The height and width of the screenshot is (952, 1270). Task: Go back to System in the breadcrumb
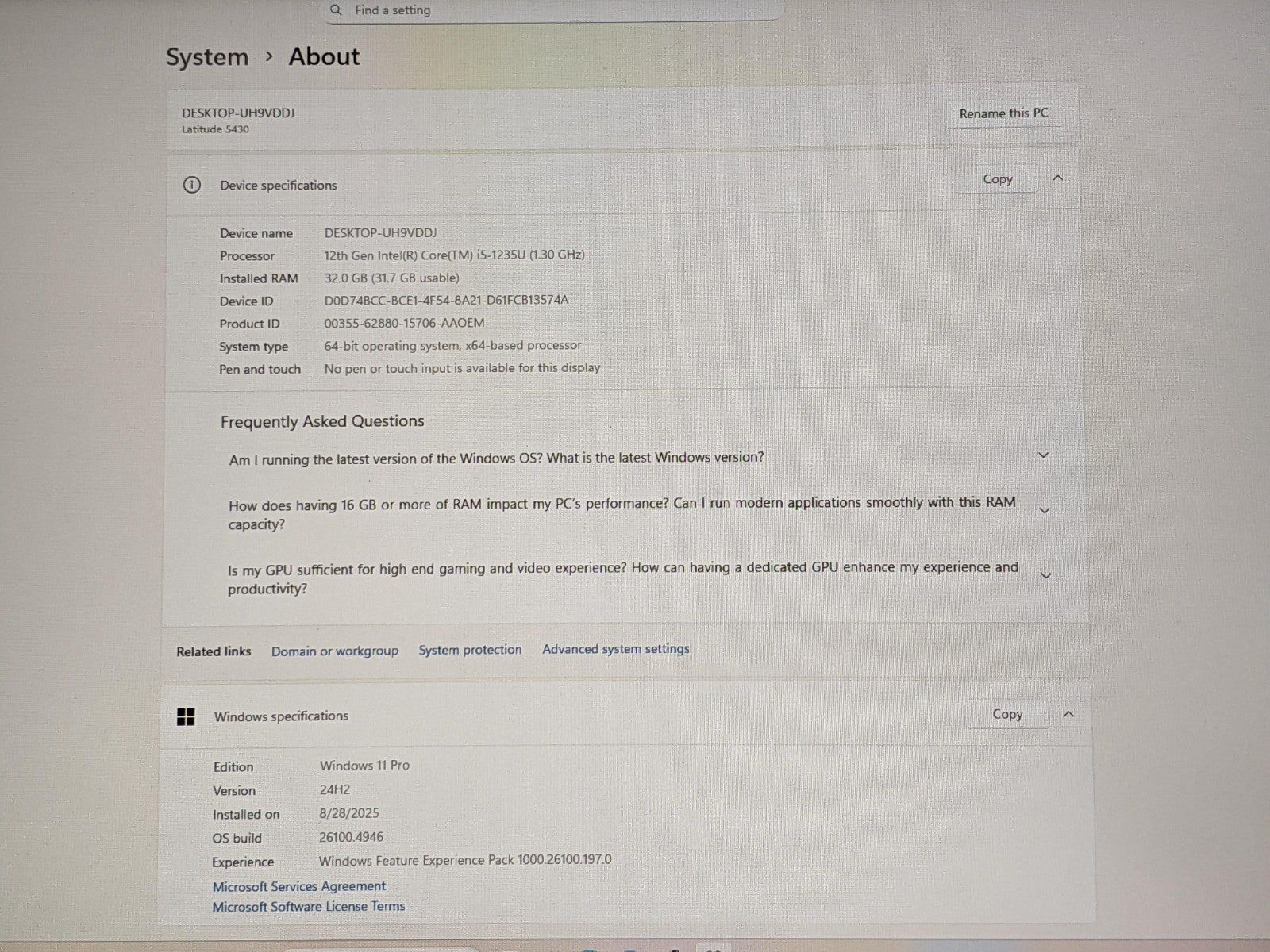pyautogui.click(x=207, y=57)
